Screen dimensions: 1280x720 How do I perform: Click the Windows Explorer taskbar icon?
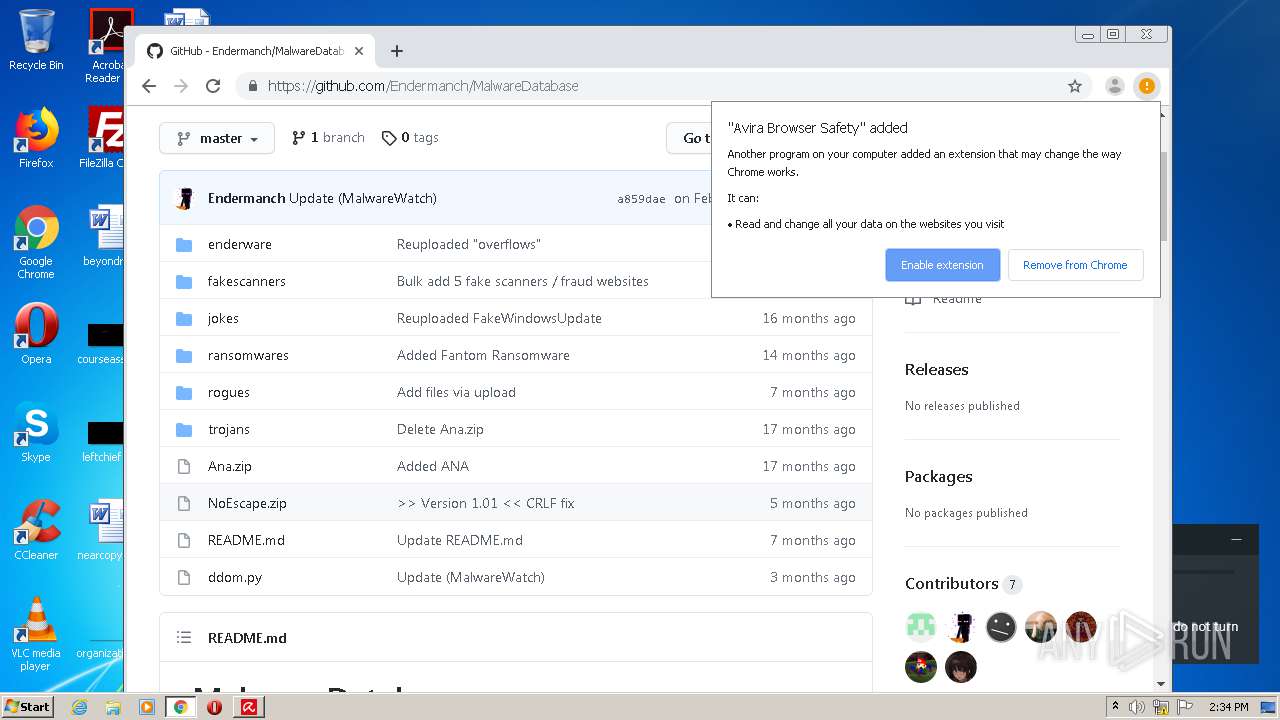[x=113, y=707]
